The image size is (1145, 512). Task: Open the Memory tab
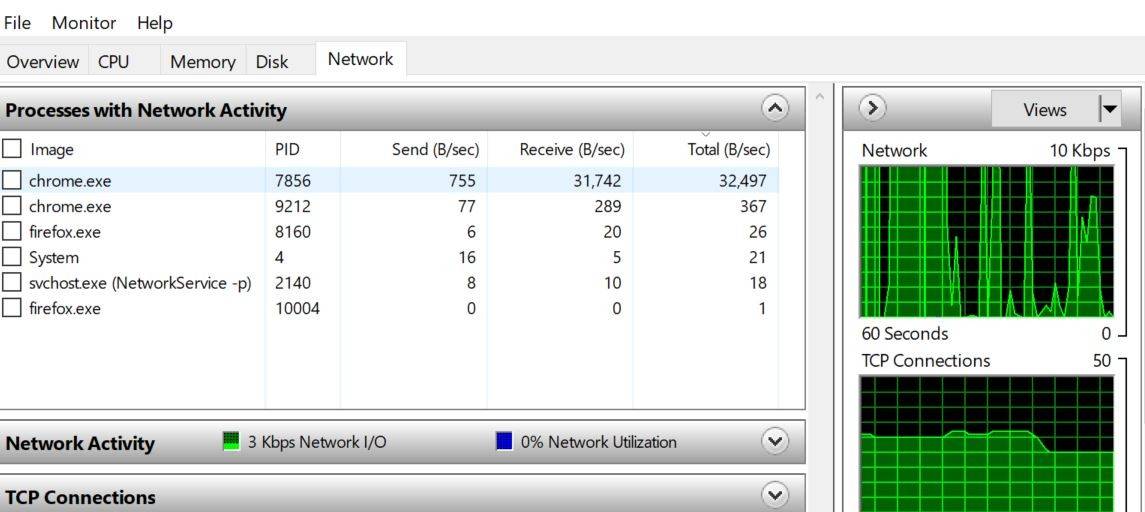point(202,61)
